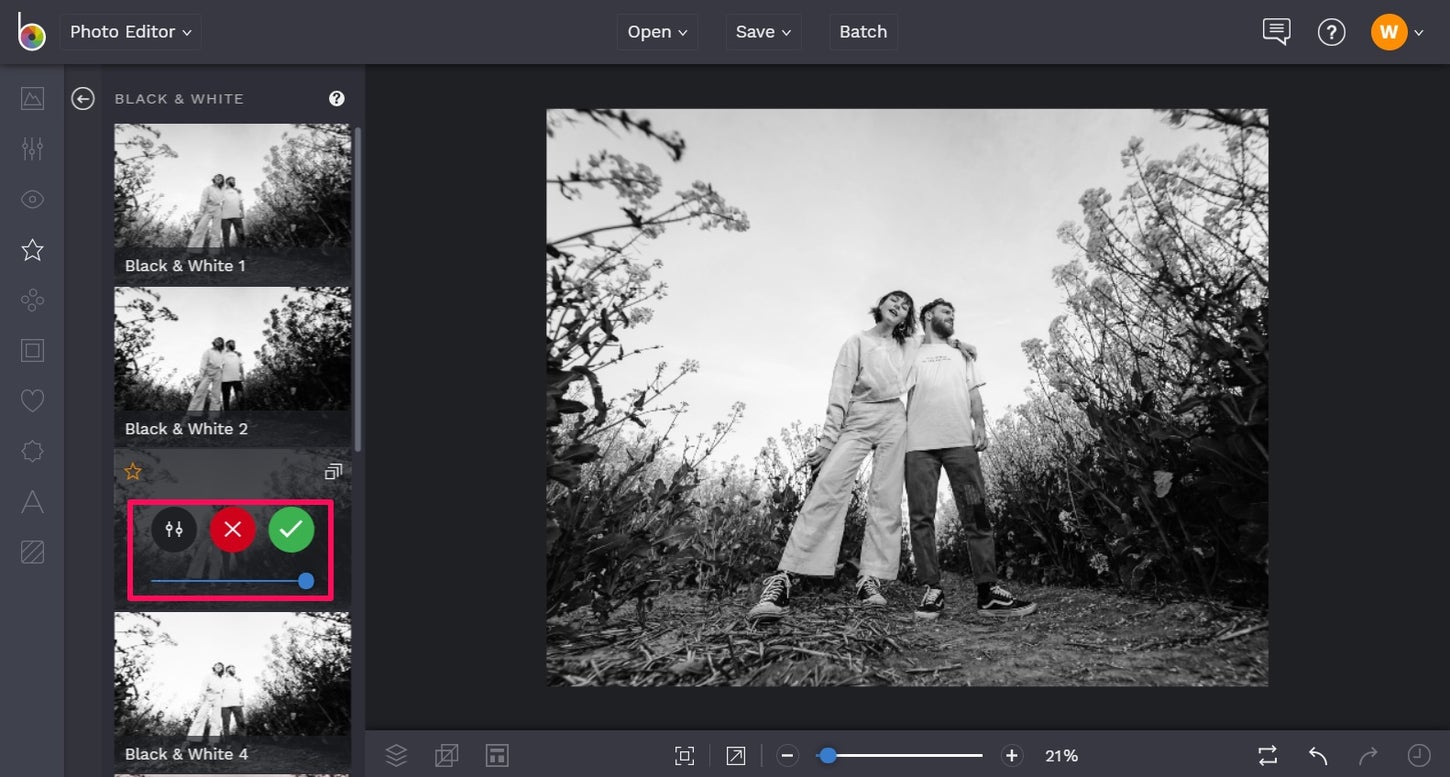Screen dimensions: 1450x777
Task: Open effect settings adjustment button
Action: (x=174, y=529)
